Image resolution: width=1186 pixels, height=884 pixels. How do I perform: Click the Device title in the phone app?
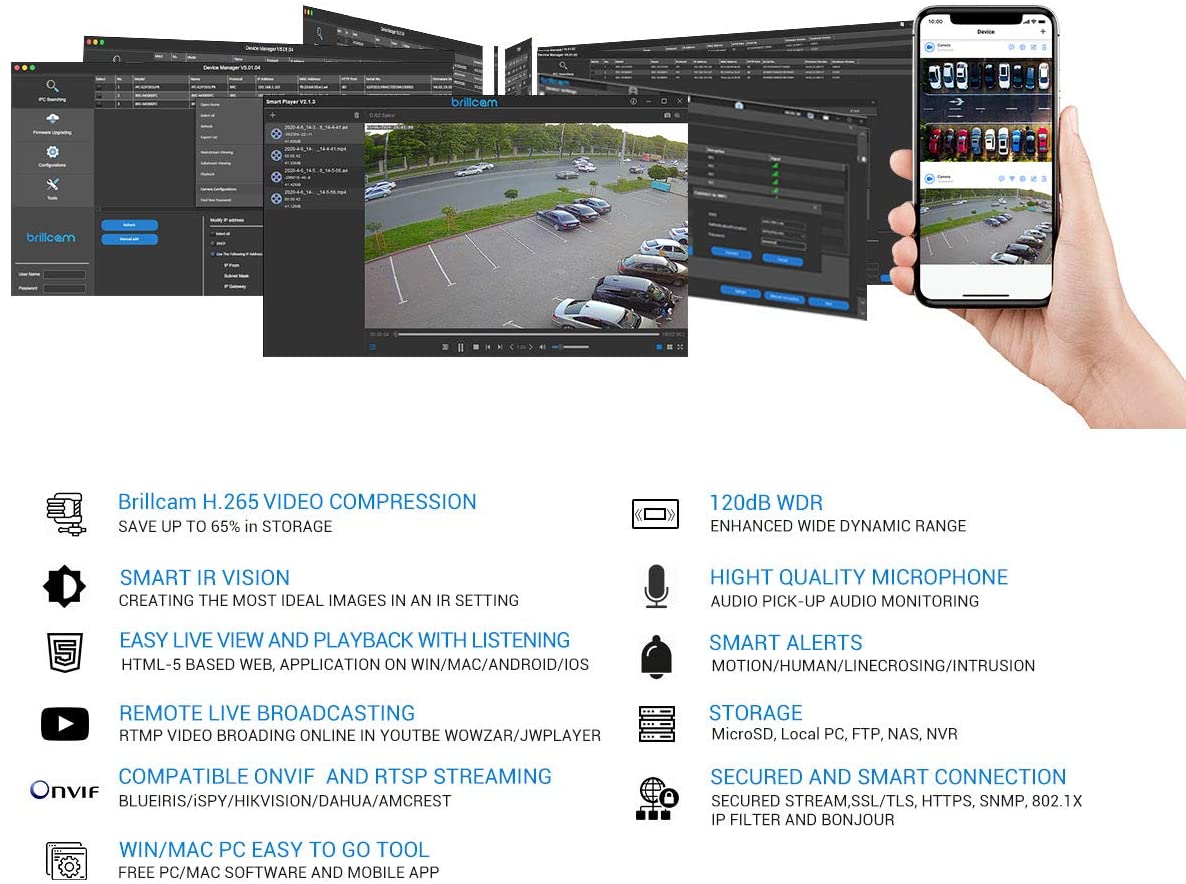pyautogui.click(x=986, y=32)
